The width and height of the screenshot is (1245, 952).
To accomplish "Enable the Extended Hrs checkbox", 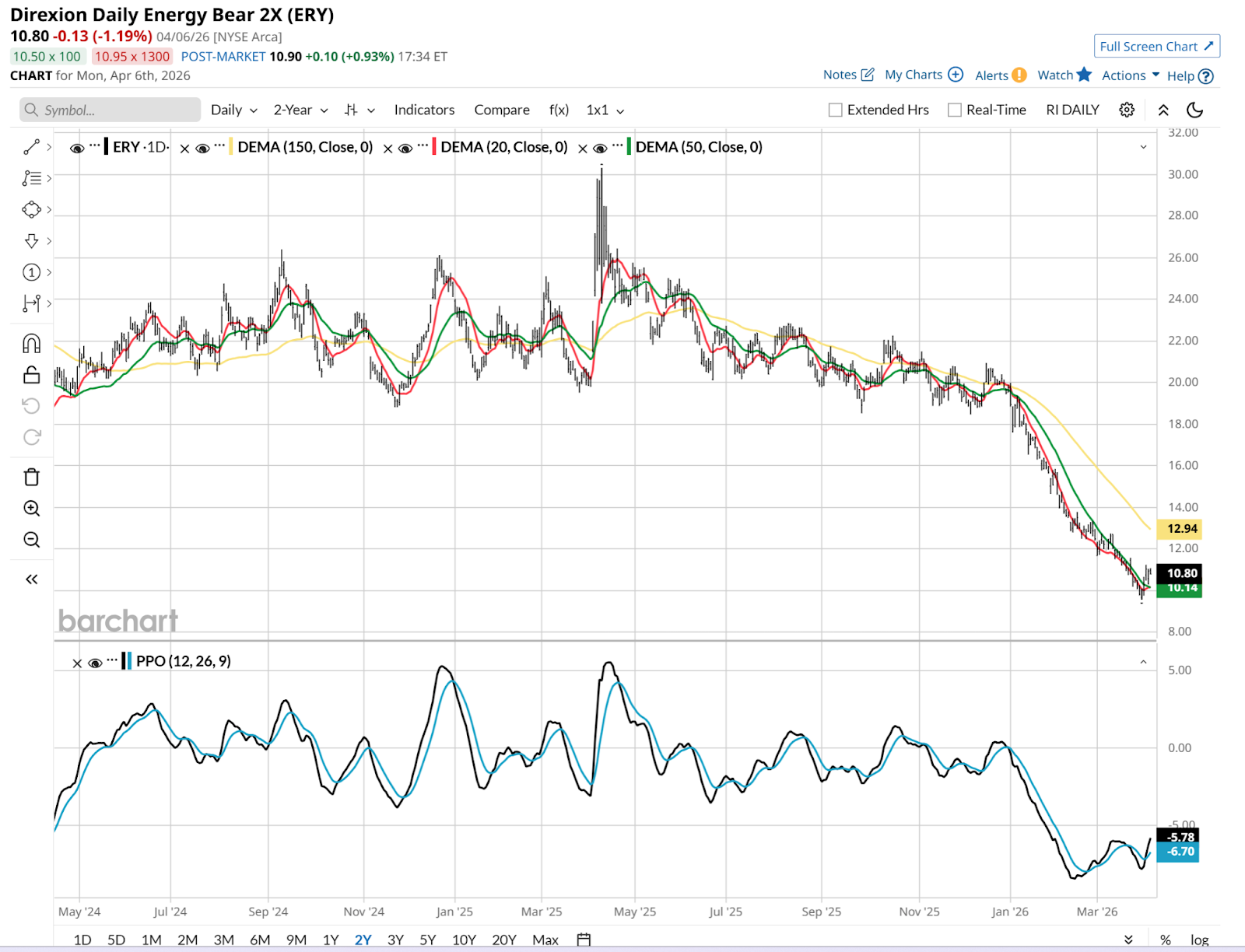I will 836,110.
